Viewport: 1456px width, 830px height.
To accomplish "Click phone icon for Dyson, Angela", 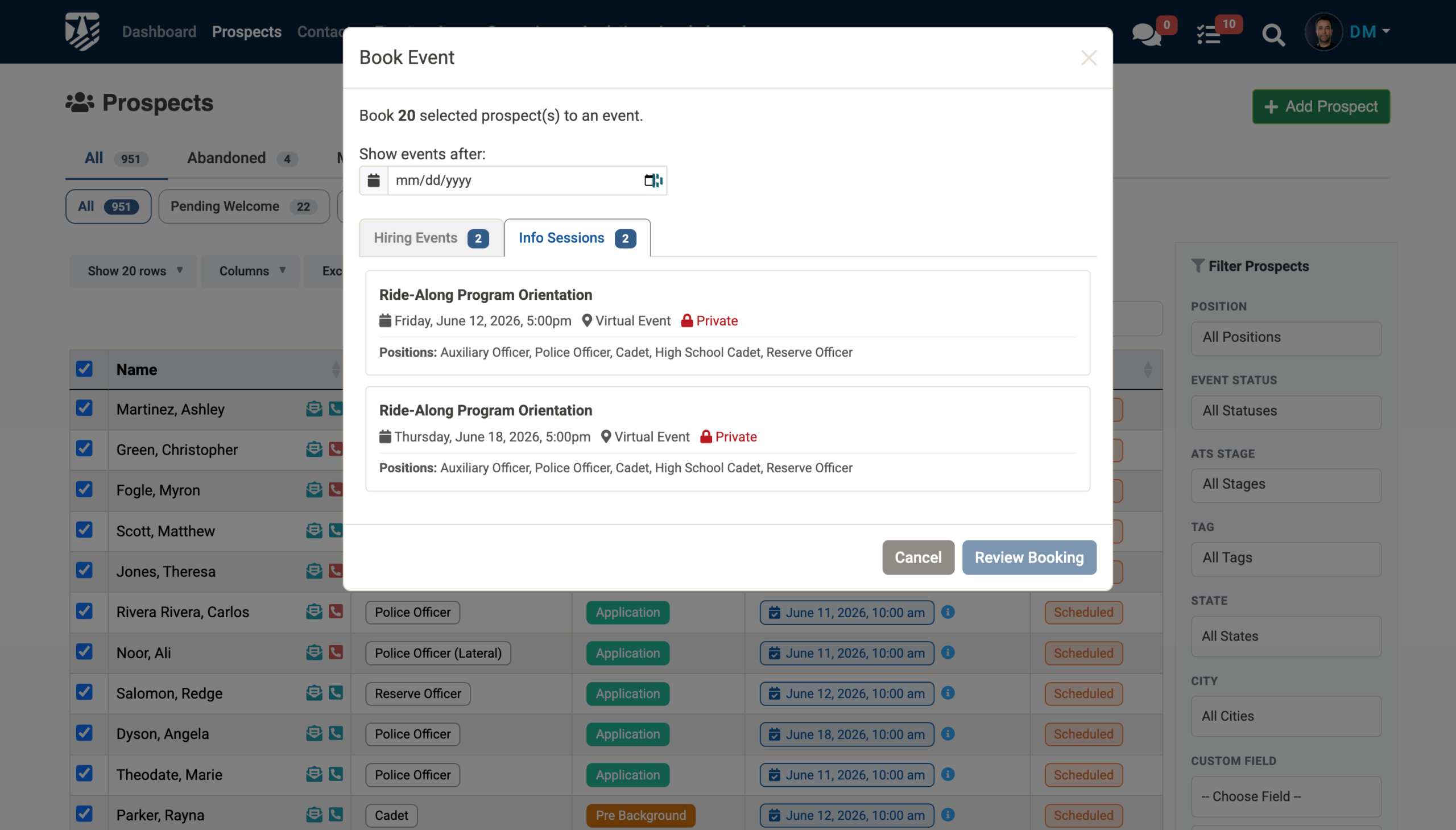I will coord(336,733).
